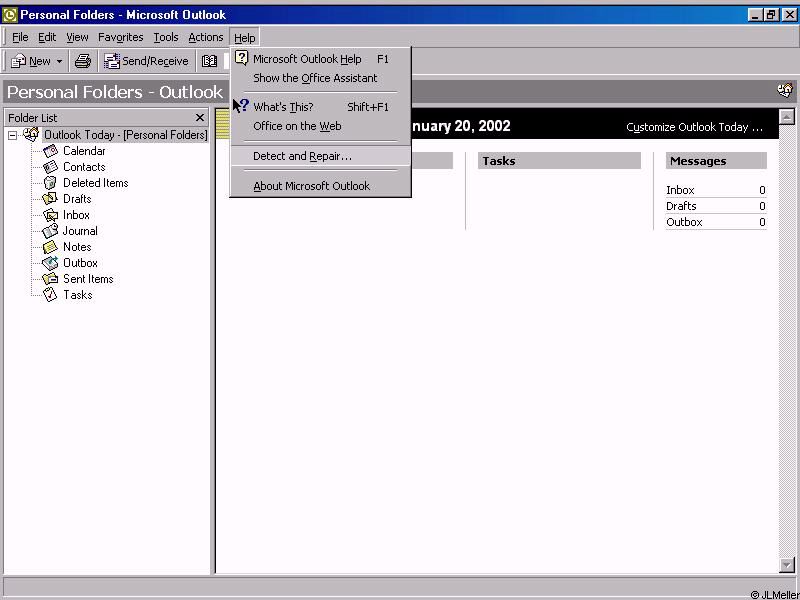This screenshot has height=600, width=800.
Task: Click the Messages section header
Action: (716, 161)
